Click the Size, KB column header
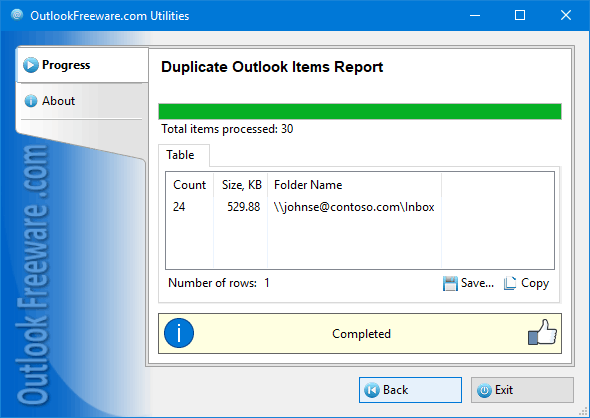This screenshot has height=418, width=590. tap(241, 185)
